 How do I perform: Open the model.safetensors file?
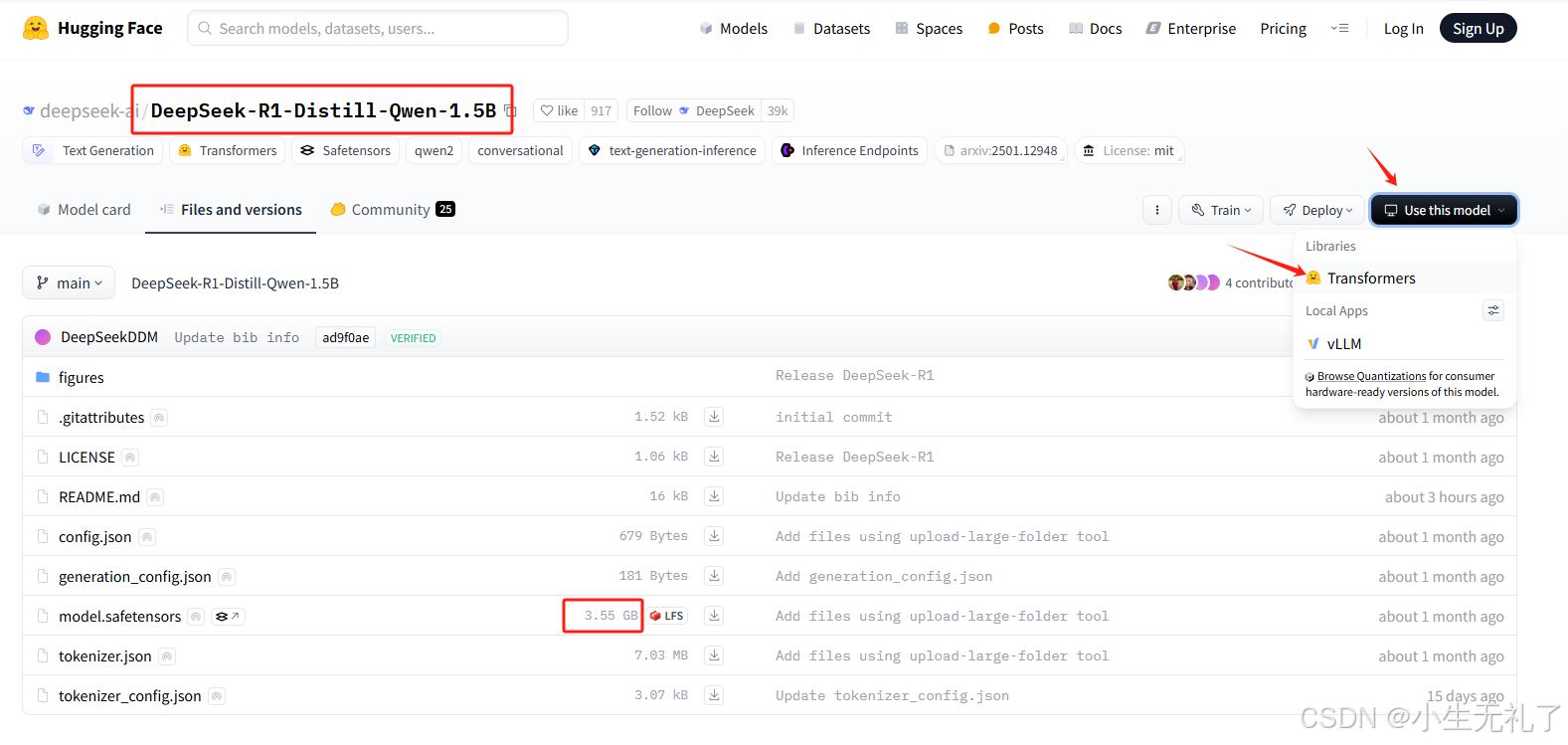pos(119,616)
